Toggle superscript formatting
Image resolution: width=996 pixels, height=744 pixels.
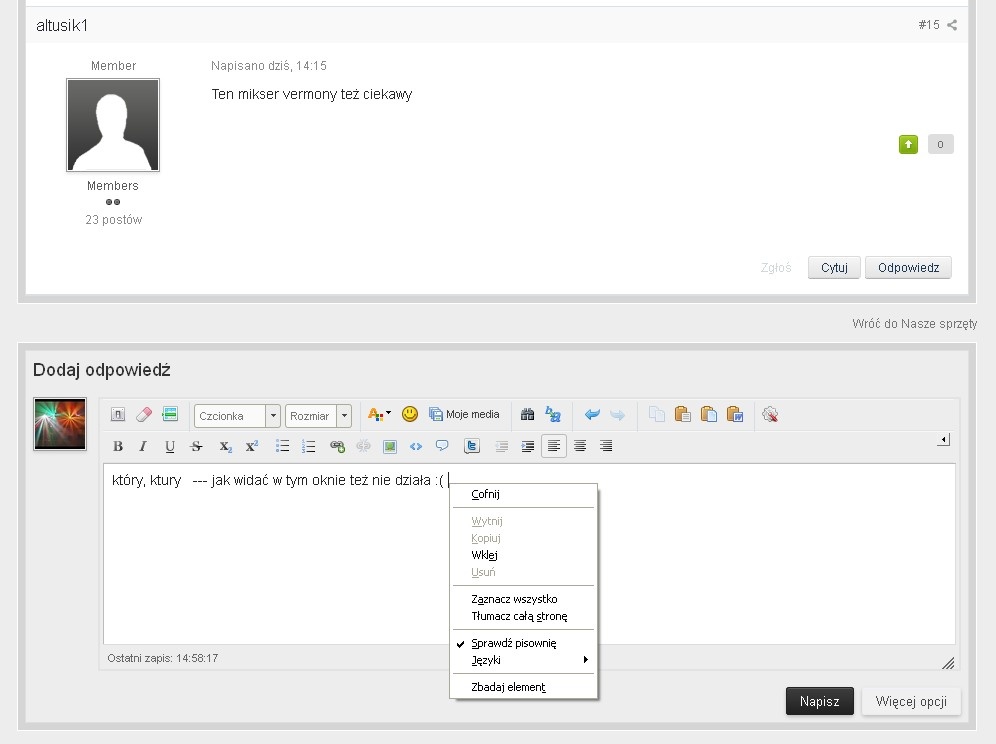pyautogui.click(x=252, y=446)
